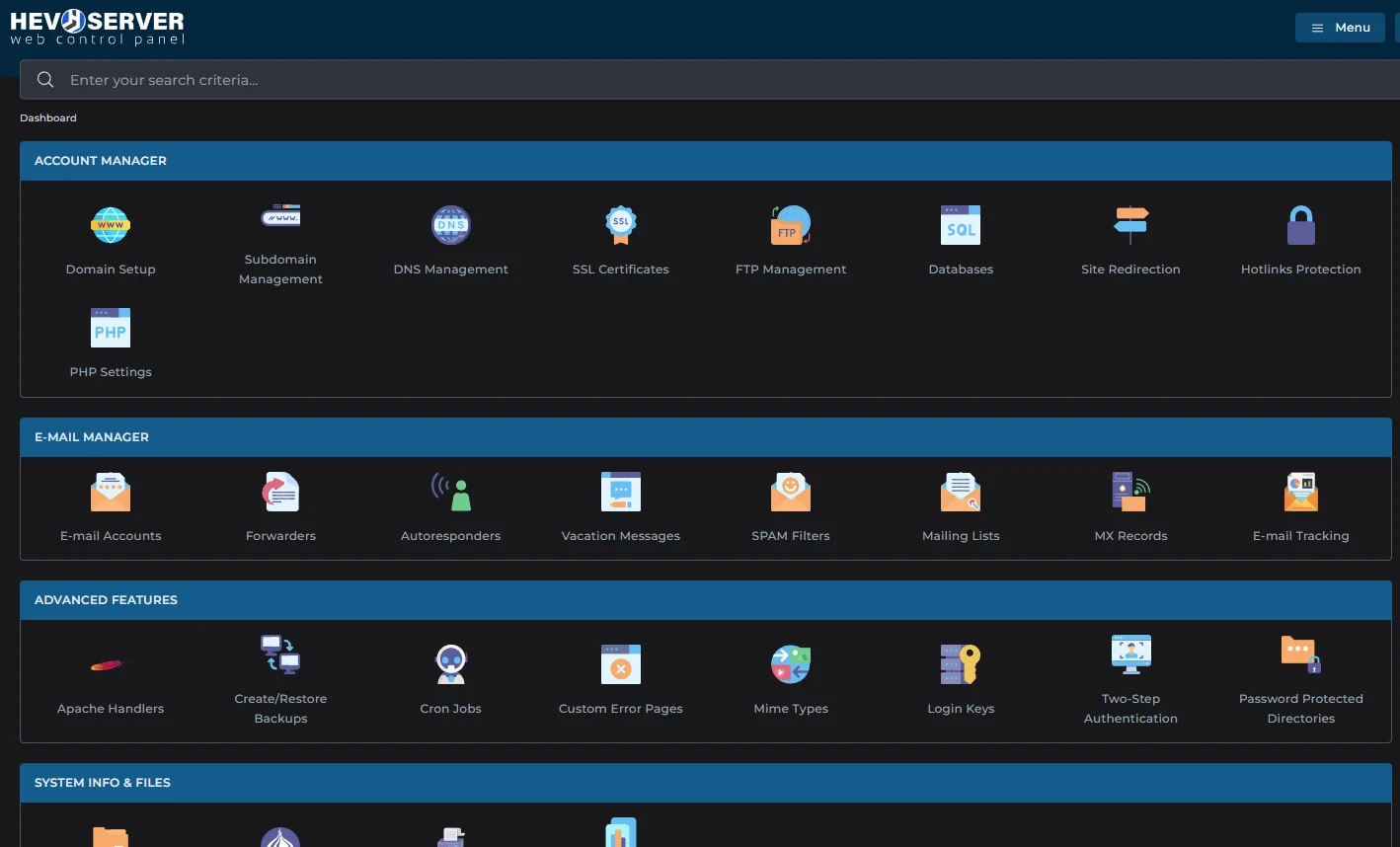Click the Autoresponders icon

pos(450,493)
